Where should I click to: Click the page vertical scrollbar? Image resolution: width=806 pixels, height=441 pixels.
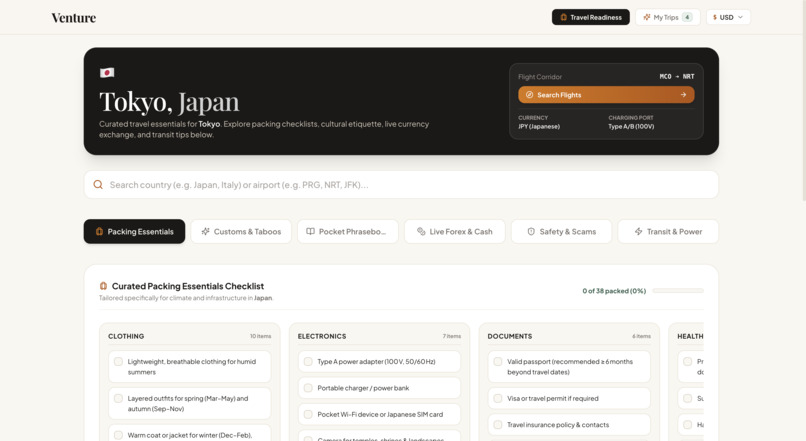click(x=803, y=100)
